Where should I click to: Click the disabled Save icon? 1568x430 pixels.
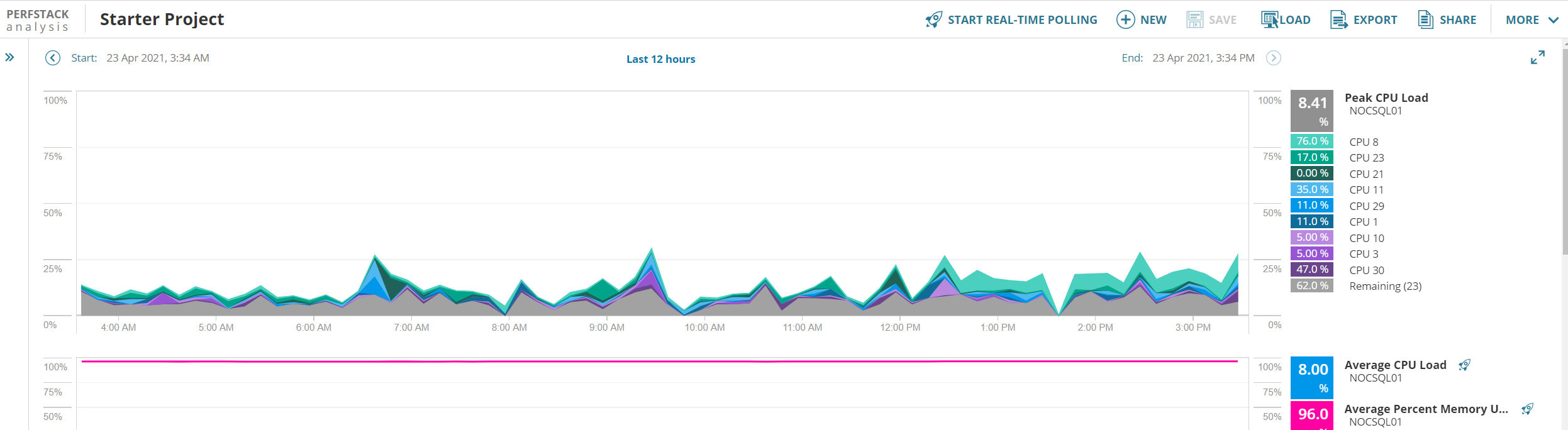(x=1194, y=19)
